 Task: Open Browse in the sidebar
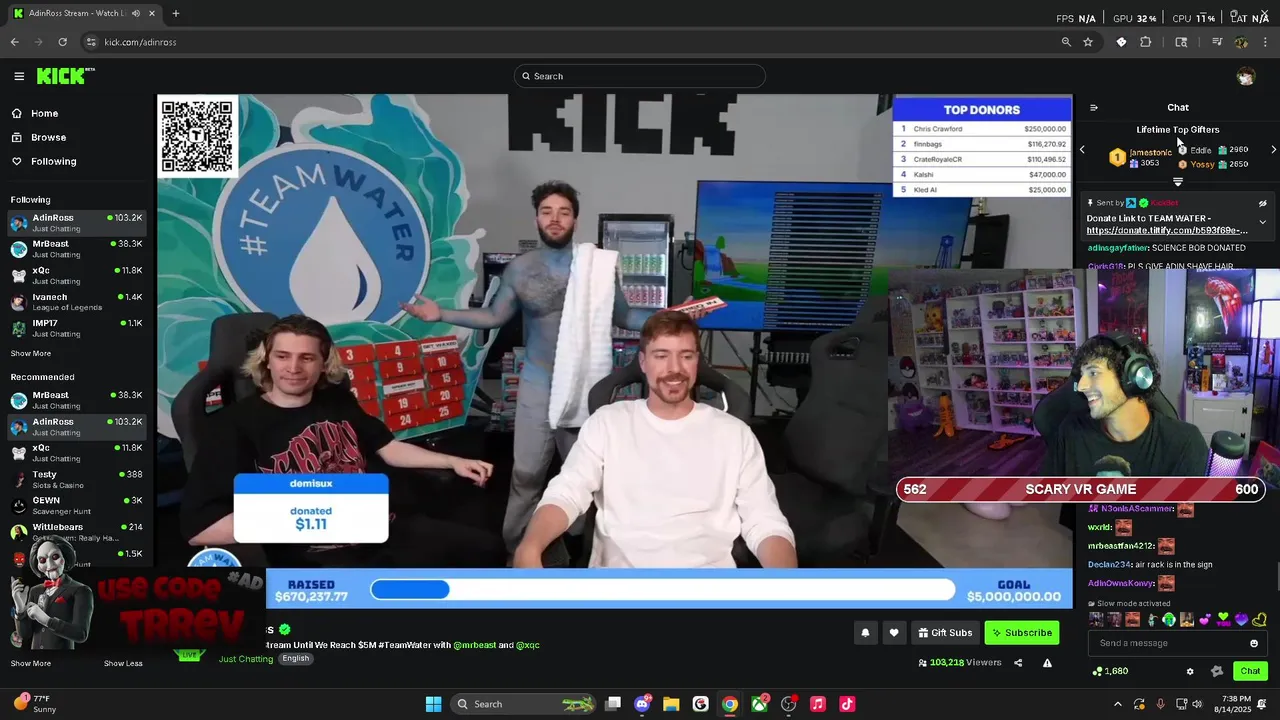pos(40,137)
